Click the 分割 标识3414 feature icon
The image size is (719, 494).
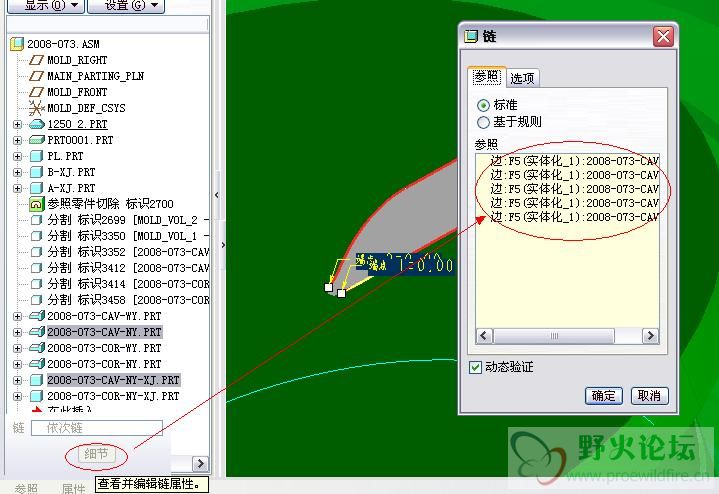(36, 284)
